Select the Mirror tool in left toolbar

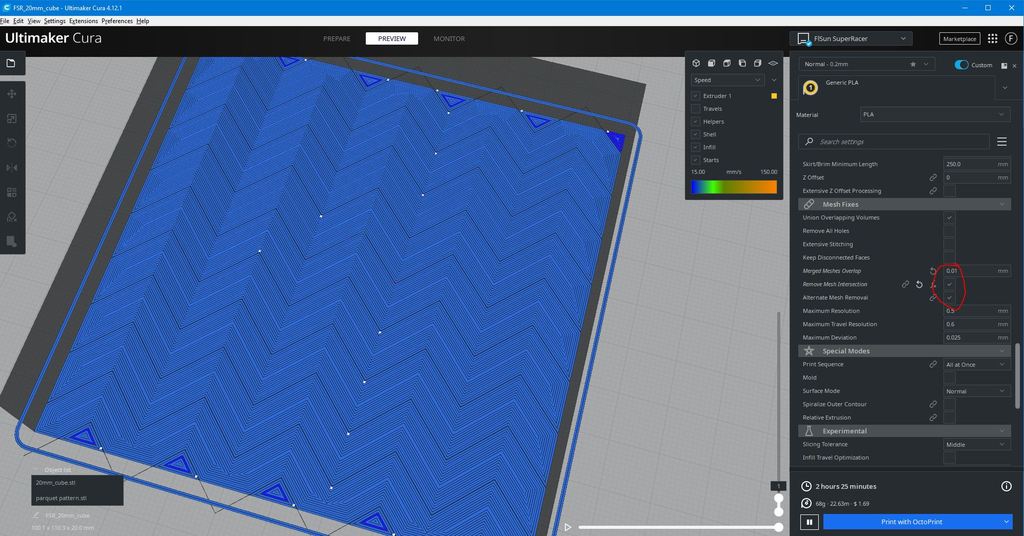[x=12, y=168]
